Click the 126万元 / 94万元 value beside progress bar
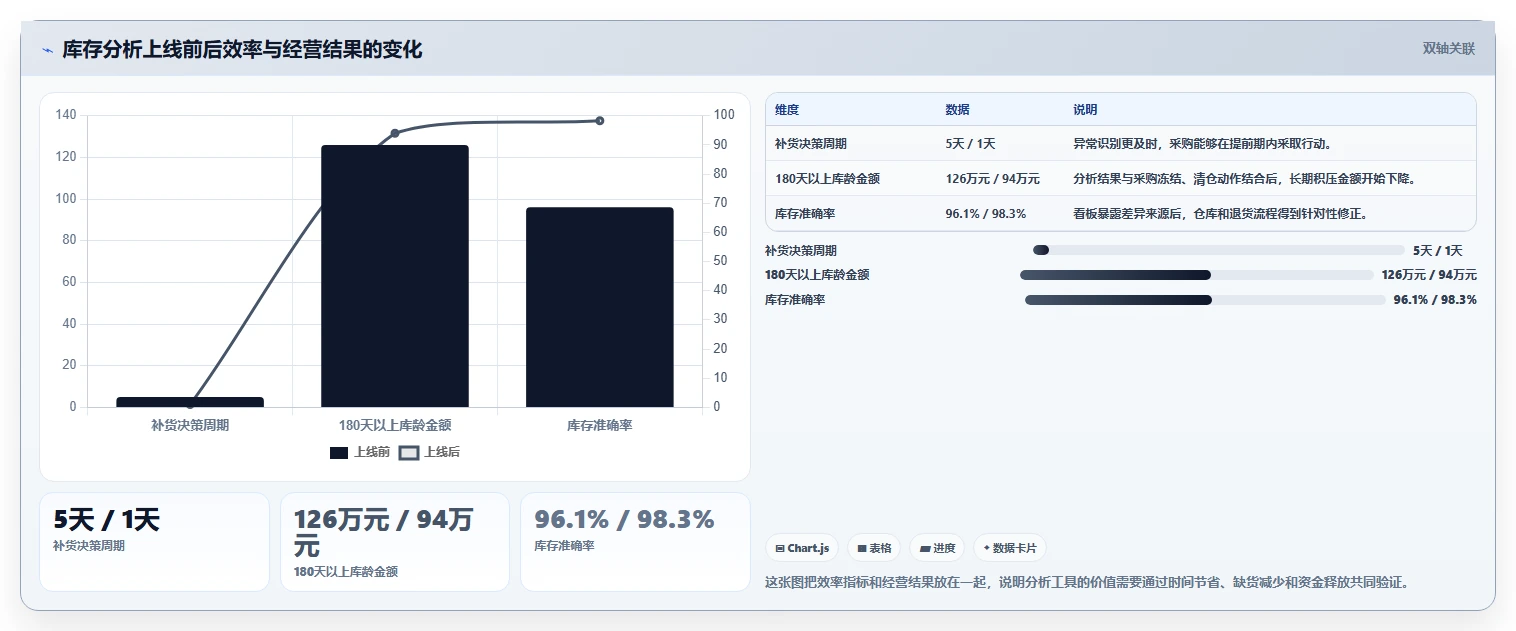Screen dimensions: 1516x631 [x=1429, y=275]
